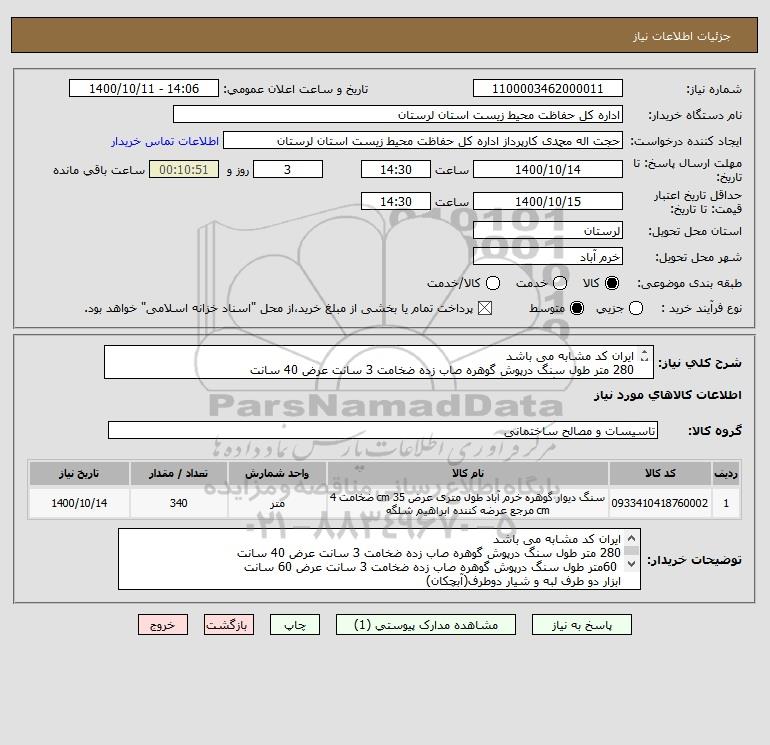Screen dimensions: 770x745
Task: Click the request creator field
Action: (423, 140)
